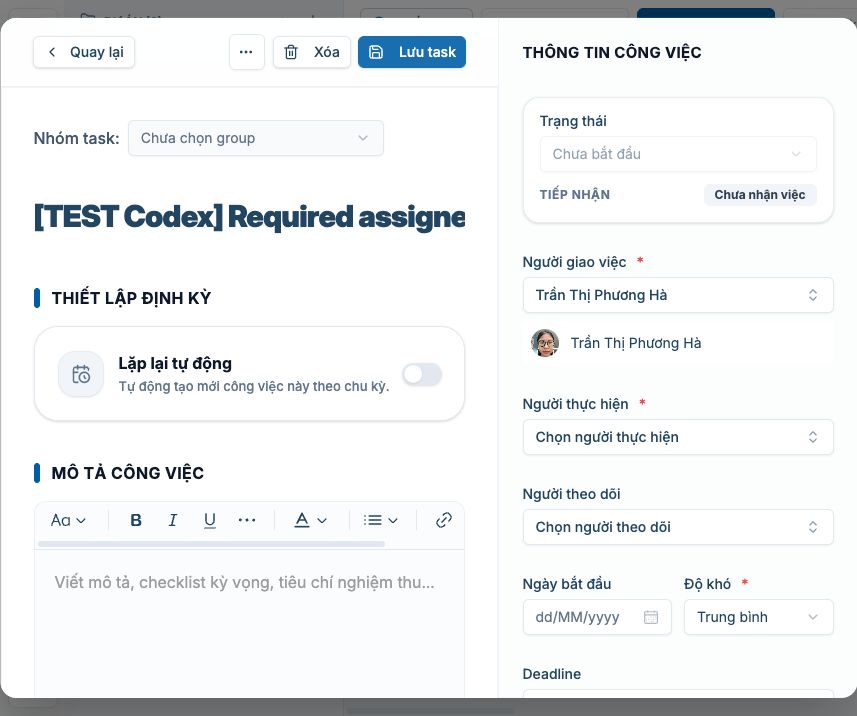Viewport: 857px width, 716px height.
Task: Show more formatting options in editor toolbar
Action: [247, 520]
